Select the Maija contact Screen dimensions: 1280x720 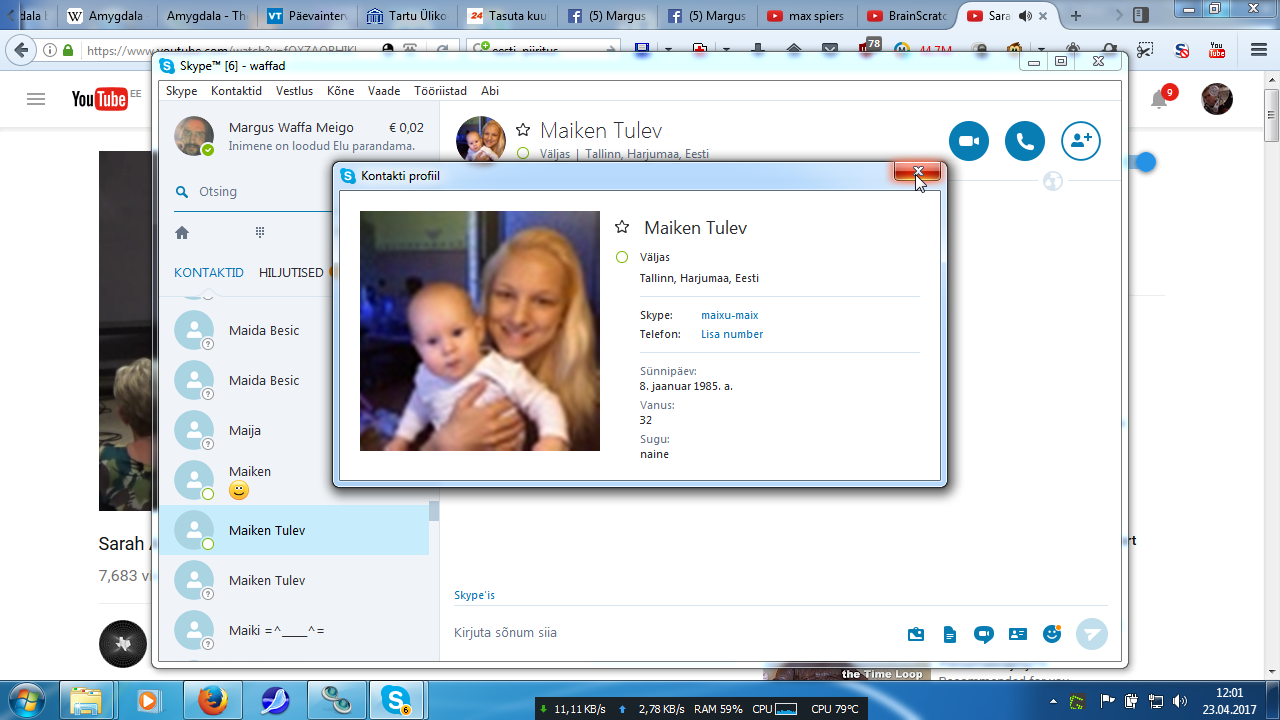tap(294, 430)
